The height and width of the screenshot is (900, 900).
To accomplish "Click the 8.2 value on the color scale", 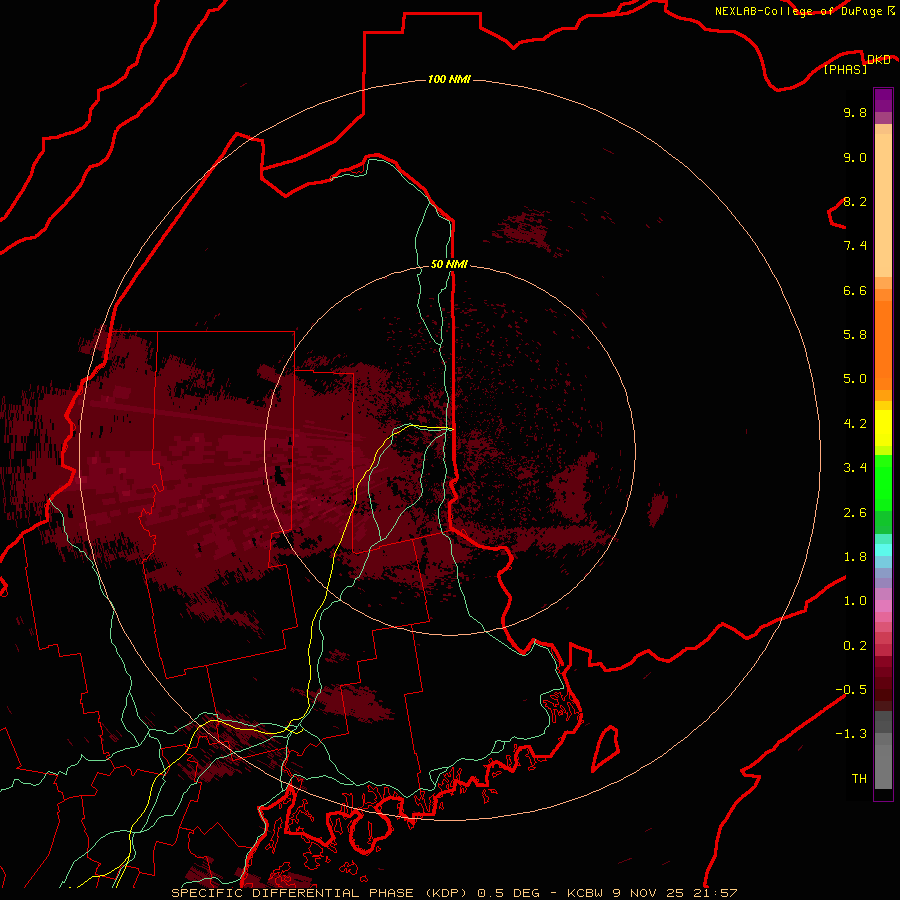I will click(x=855, y=202).
